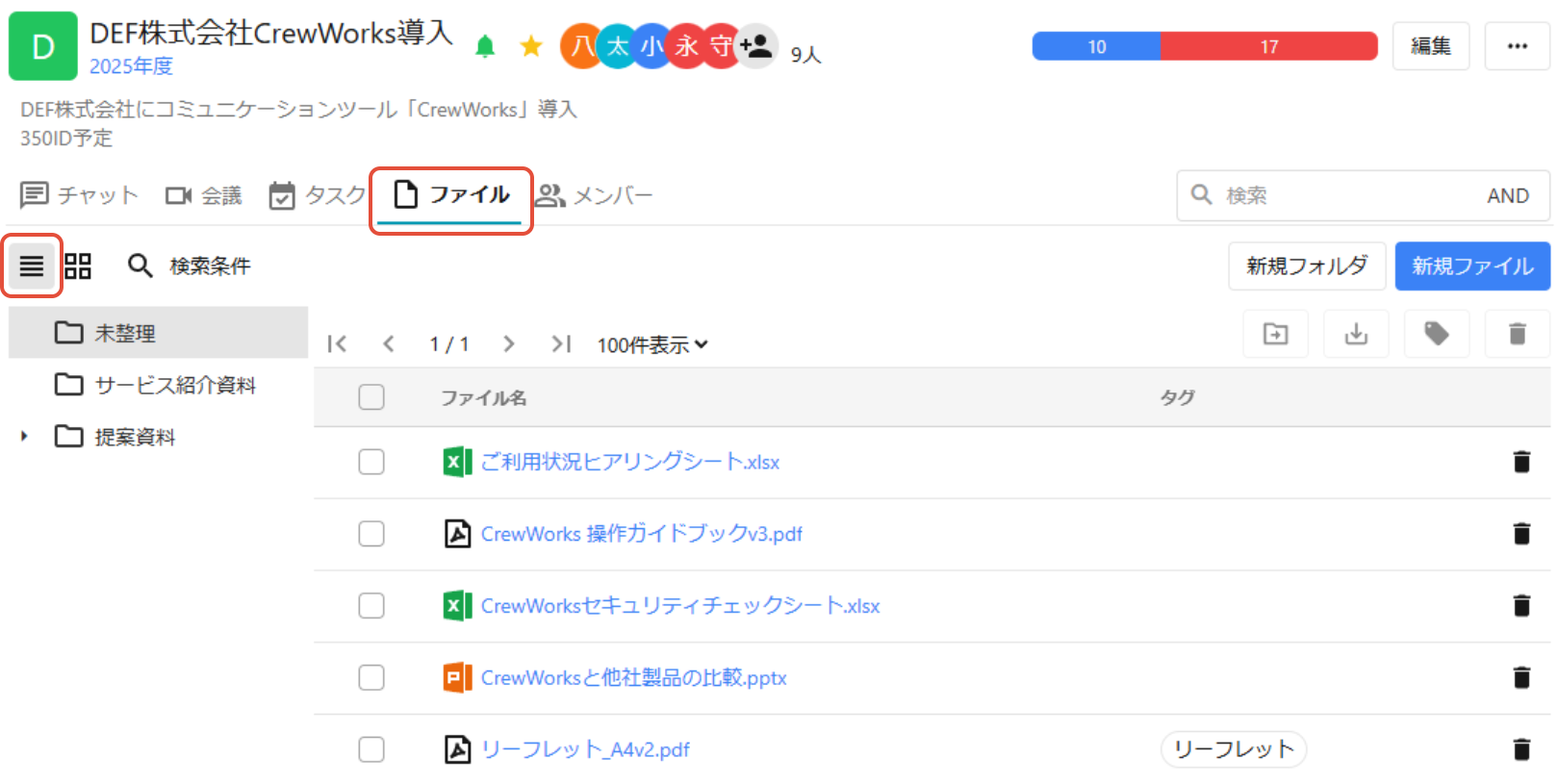This screenshot has width=1558, height=784.
Task: Go to first page of file list
Action: (337, 343)
